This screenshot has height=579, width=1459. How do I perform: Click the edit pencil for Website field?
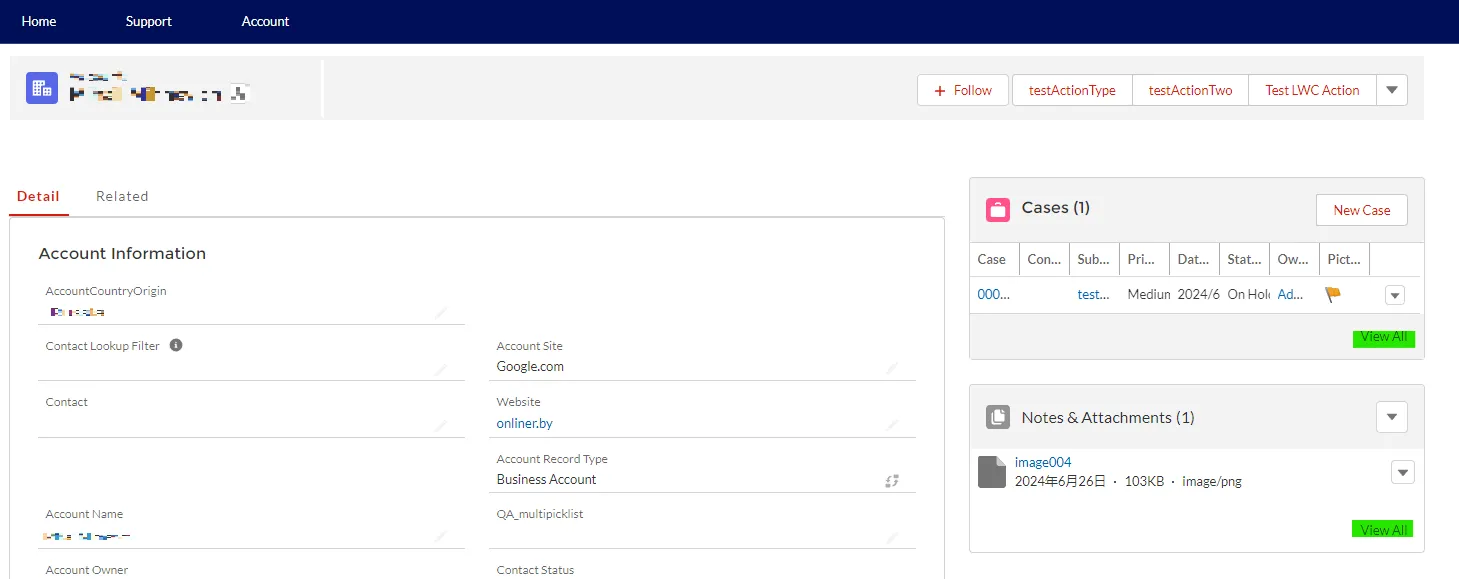point(892,425)
